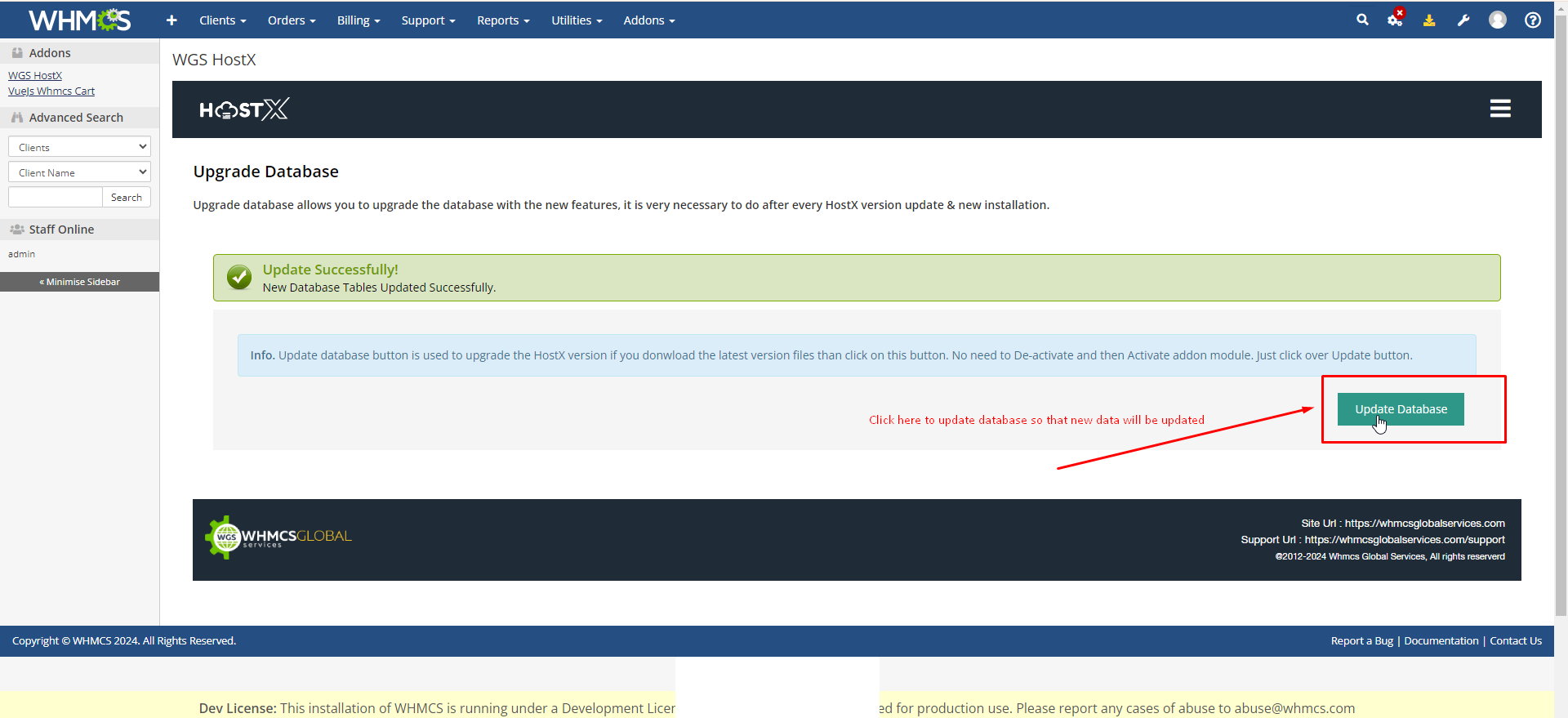Click the advanced search text field
Screen dimensions: 1568x718
pyautogui.click(x=55, y=198)
